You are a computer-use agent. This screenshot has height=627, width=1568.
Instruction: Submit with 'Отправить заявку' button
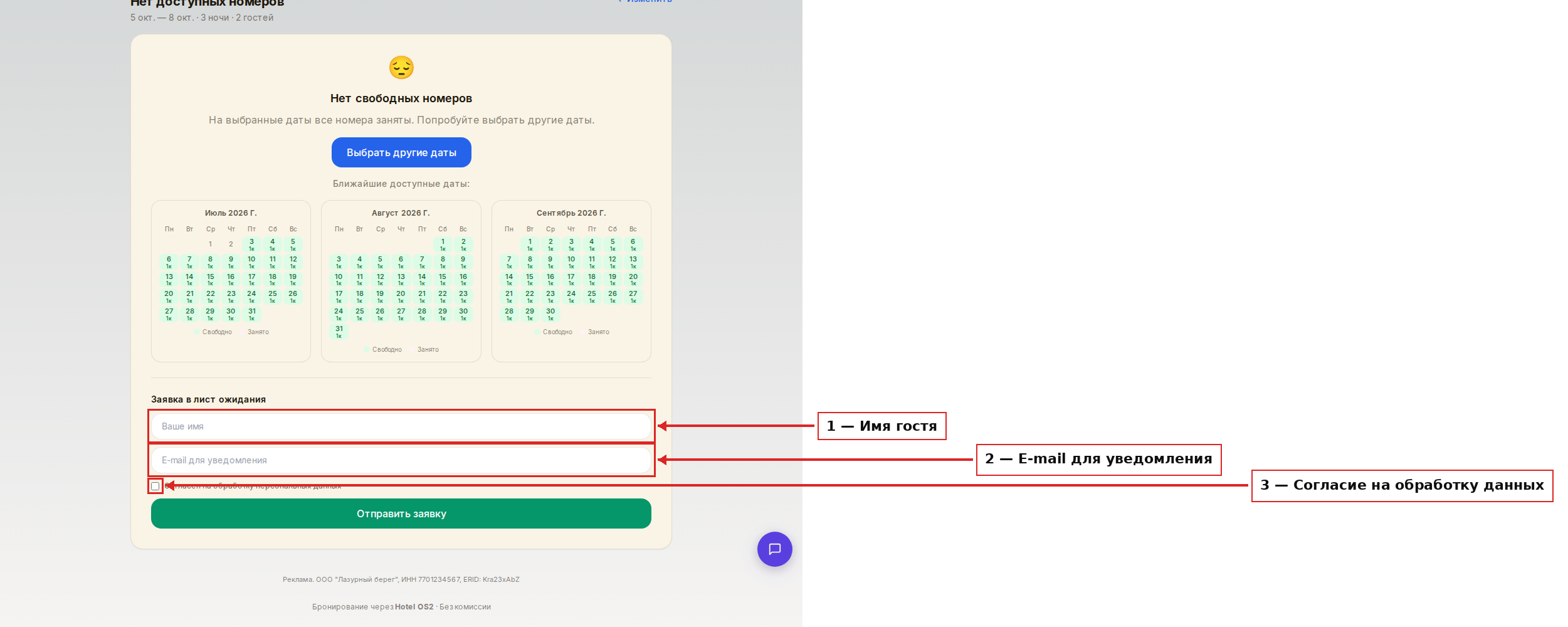point(401,514)
